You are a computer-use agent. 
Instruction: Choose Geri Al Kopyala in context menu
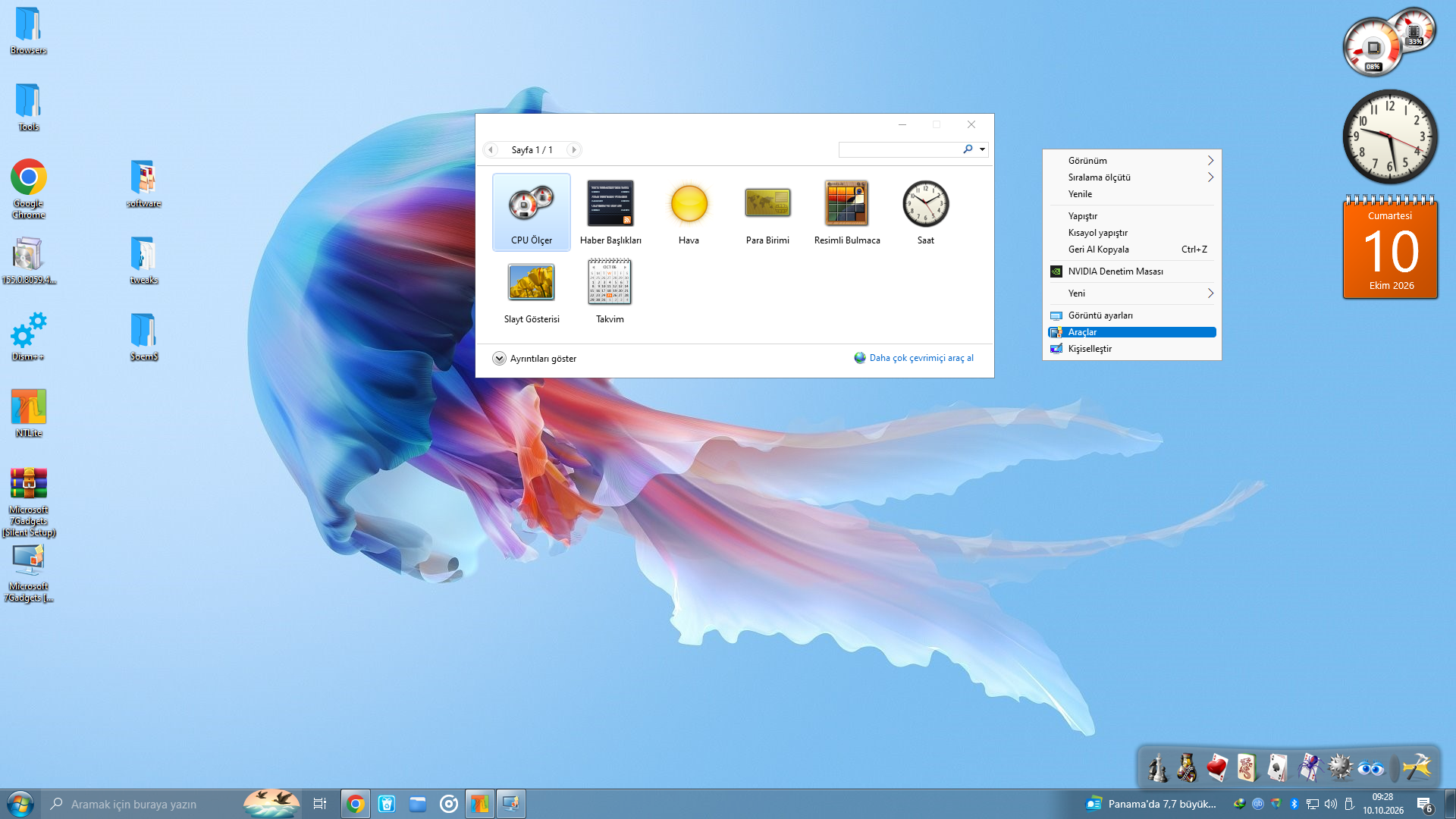(1132, 249)
